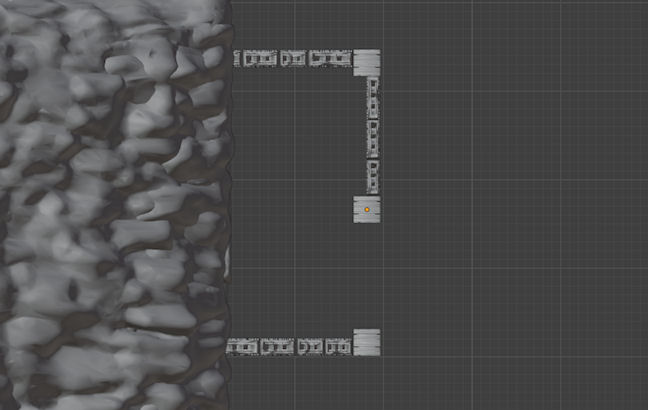Select the bottom-right corner block
The width and height of the screenshot is (648, 410).
point(366,342)
